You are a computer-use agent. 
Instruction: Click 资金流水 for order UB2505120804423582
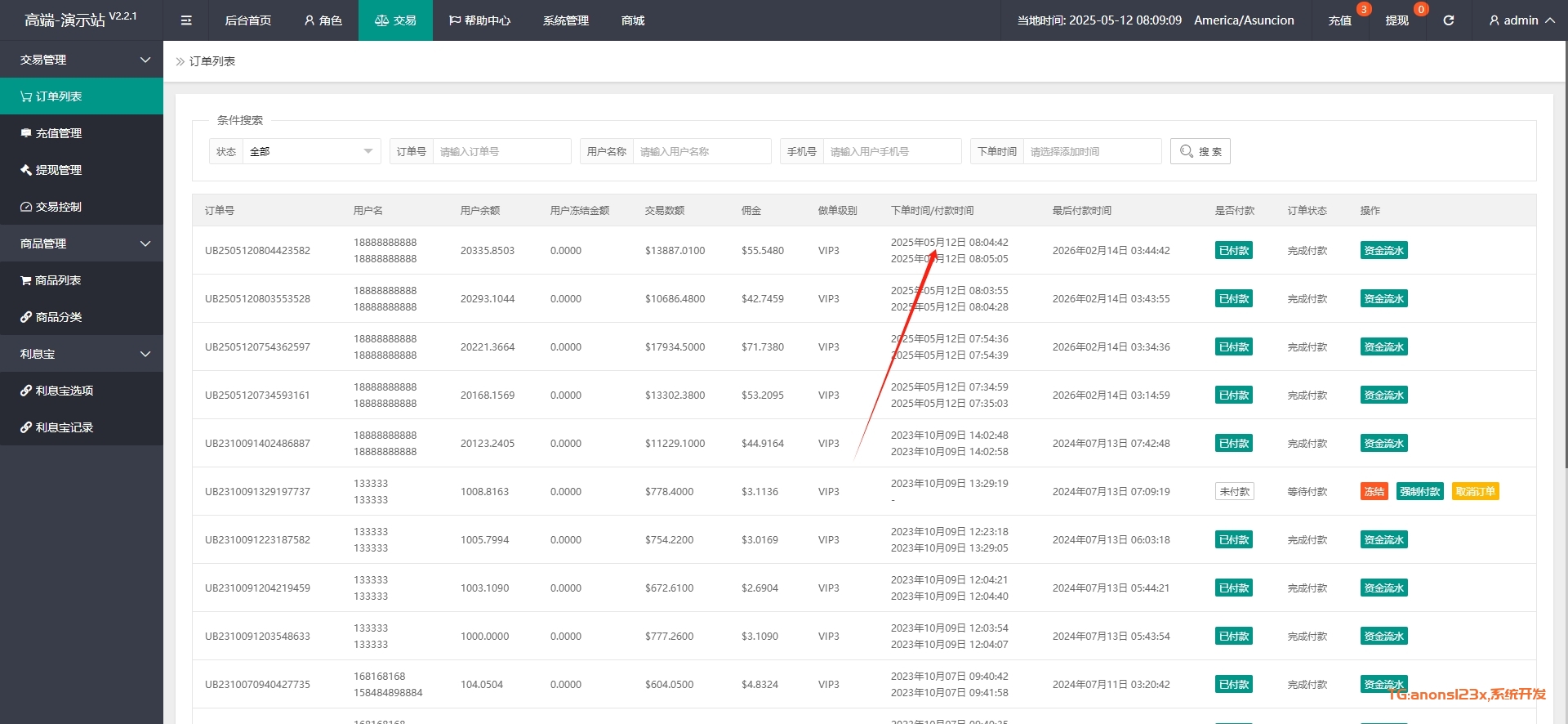tap(1383, 251)
